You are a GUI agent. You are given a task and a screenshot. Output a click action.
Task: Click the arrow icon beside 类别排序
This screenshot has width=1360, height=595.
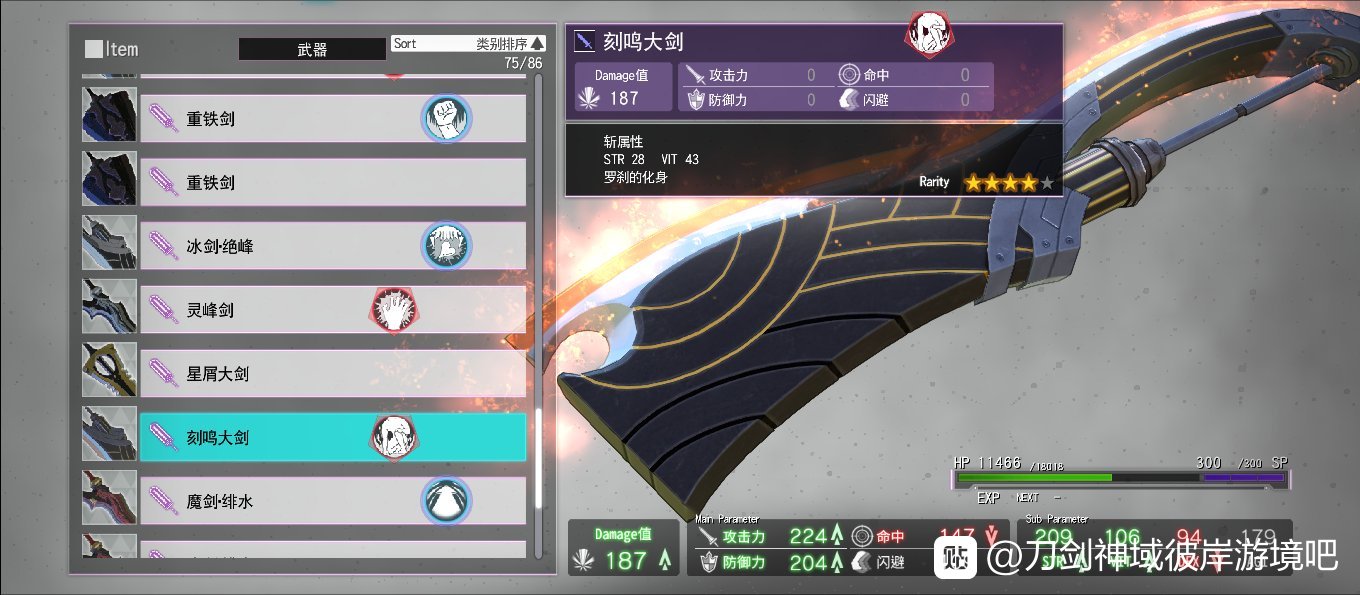click(x=537, y=43)
